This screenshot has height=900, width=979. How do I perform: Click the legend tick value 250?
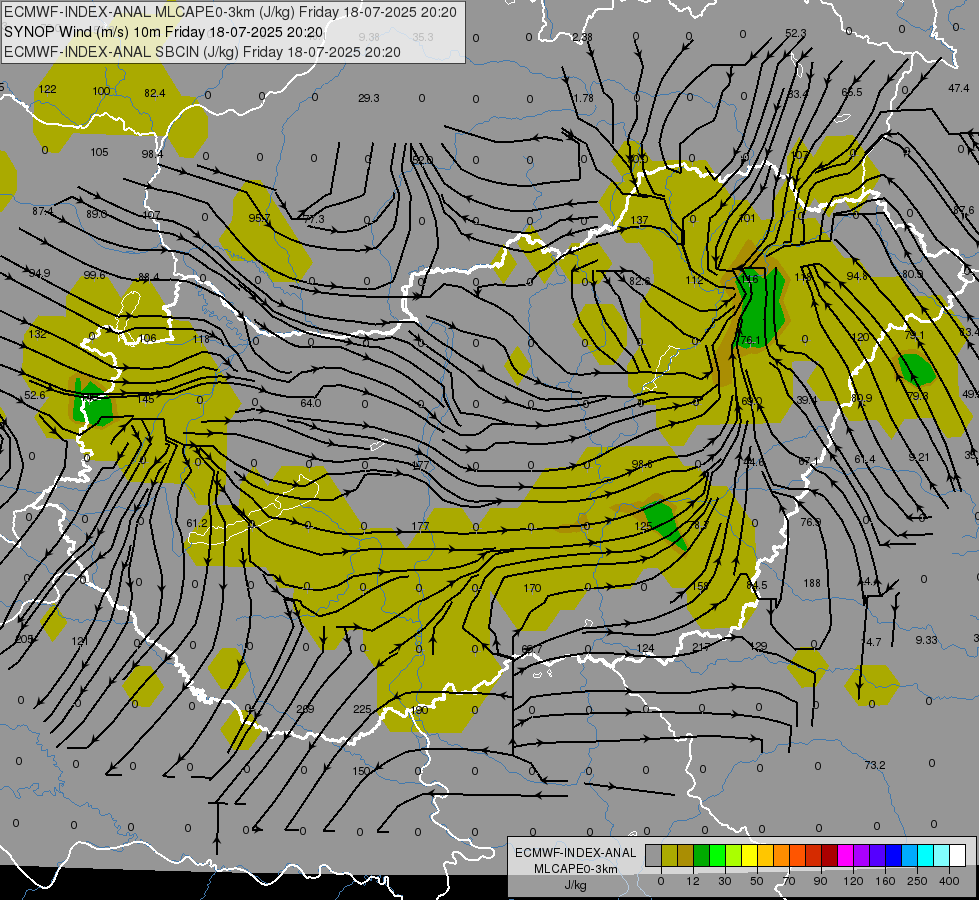point(917,881)
